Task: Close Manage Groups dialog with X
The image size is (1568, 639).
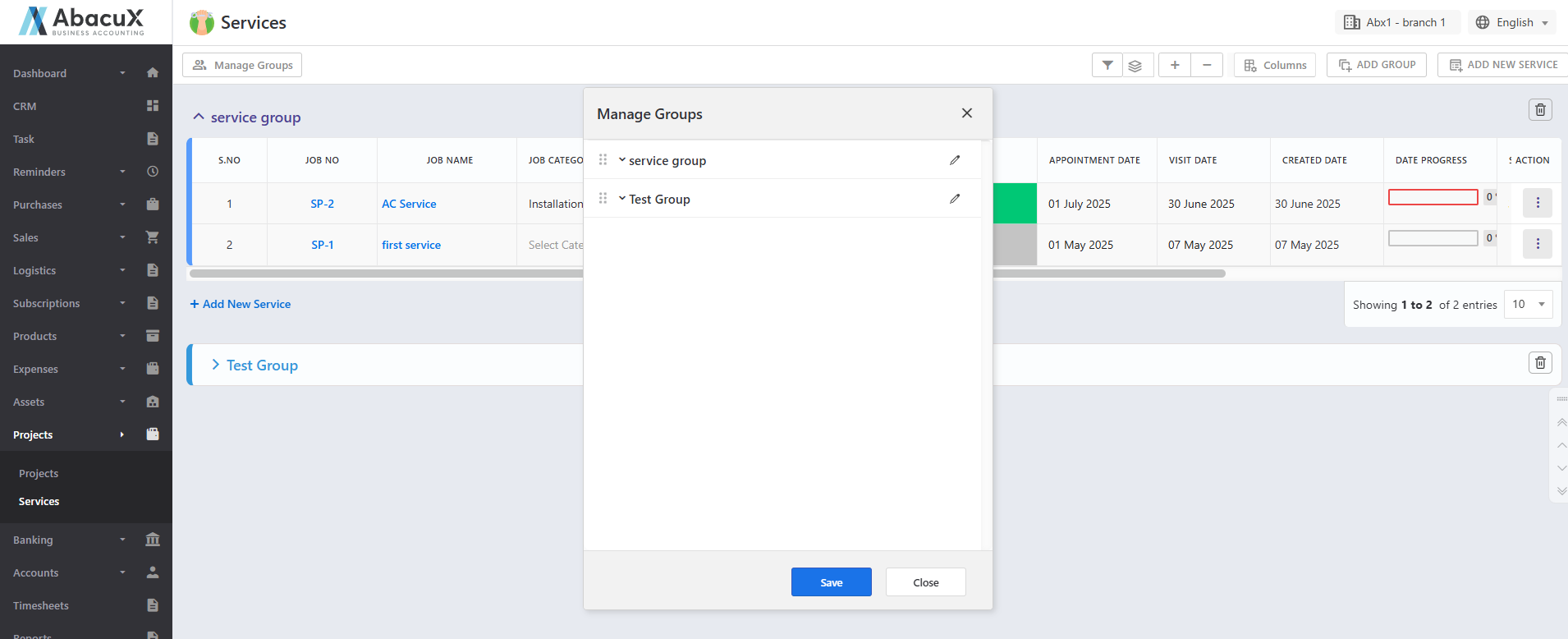Action: click(x=967, y=113)
